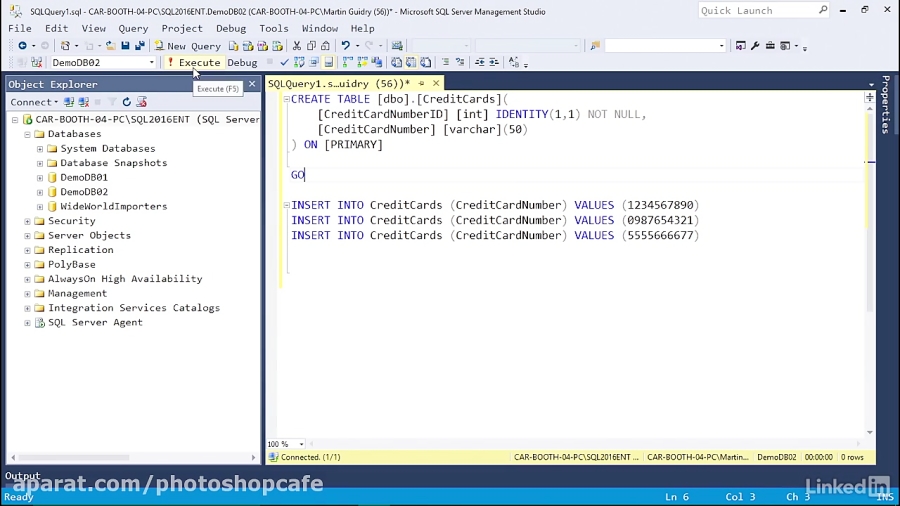Toggle Results to File icon
This screenshot has height=506, width=900.
point(425,63)
